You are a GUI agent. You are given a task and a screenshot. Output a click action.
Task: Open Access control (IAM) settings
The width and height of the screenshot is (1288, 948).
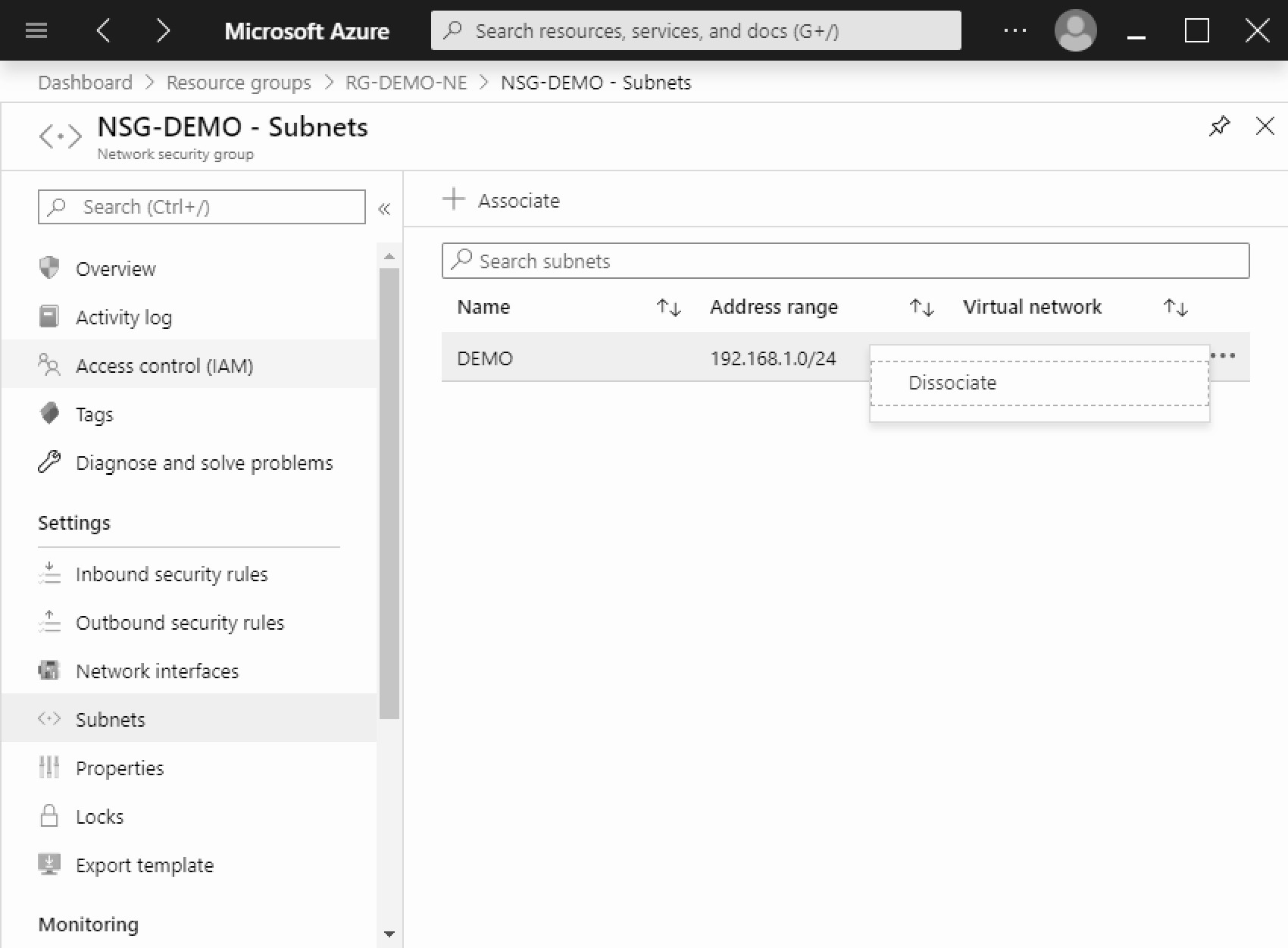164,365
